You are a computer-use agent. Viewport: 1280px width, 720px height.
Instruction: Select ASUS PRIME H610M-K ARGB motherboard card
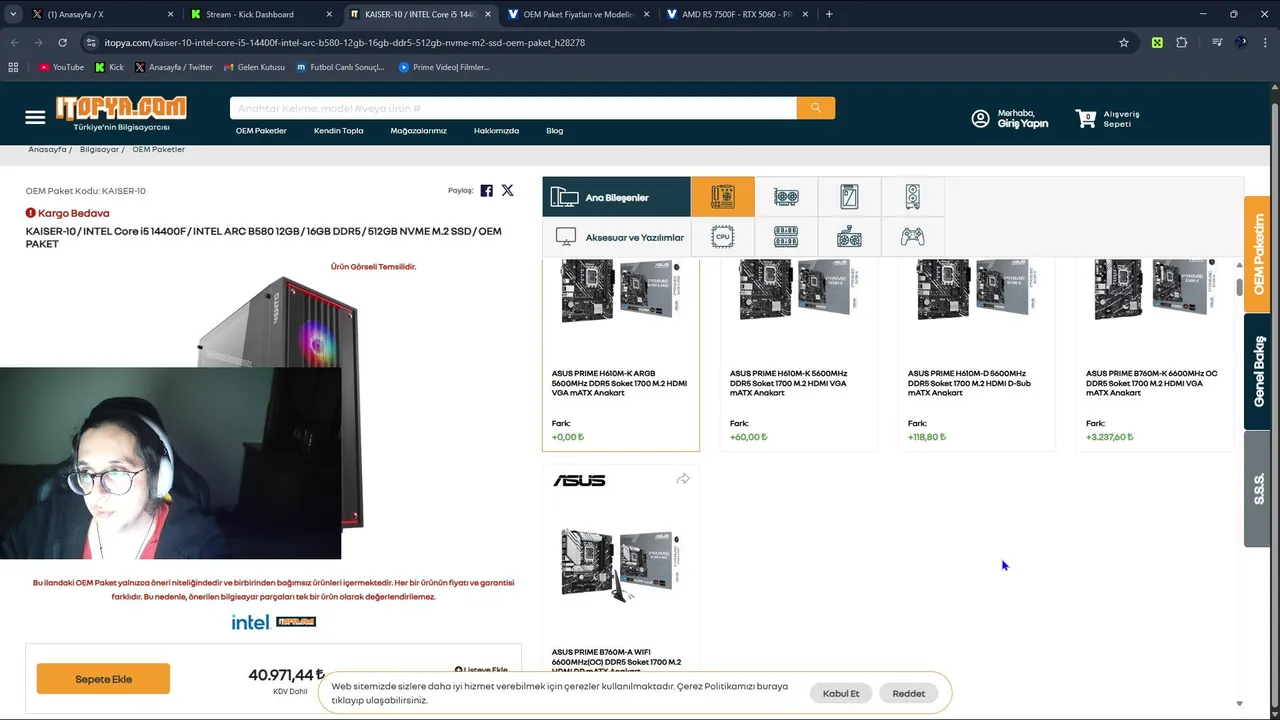(x=620, y=354)
